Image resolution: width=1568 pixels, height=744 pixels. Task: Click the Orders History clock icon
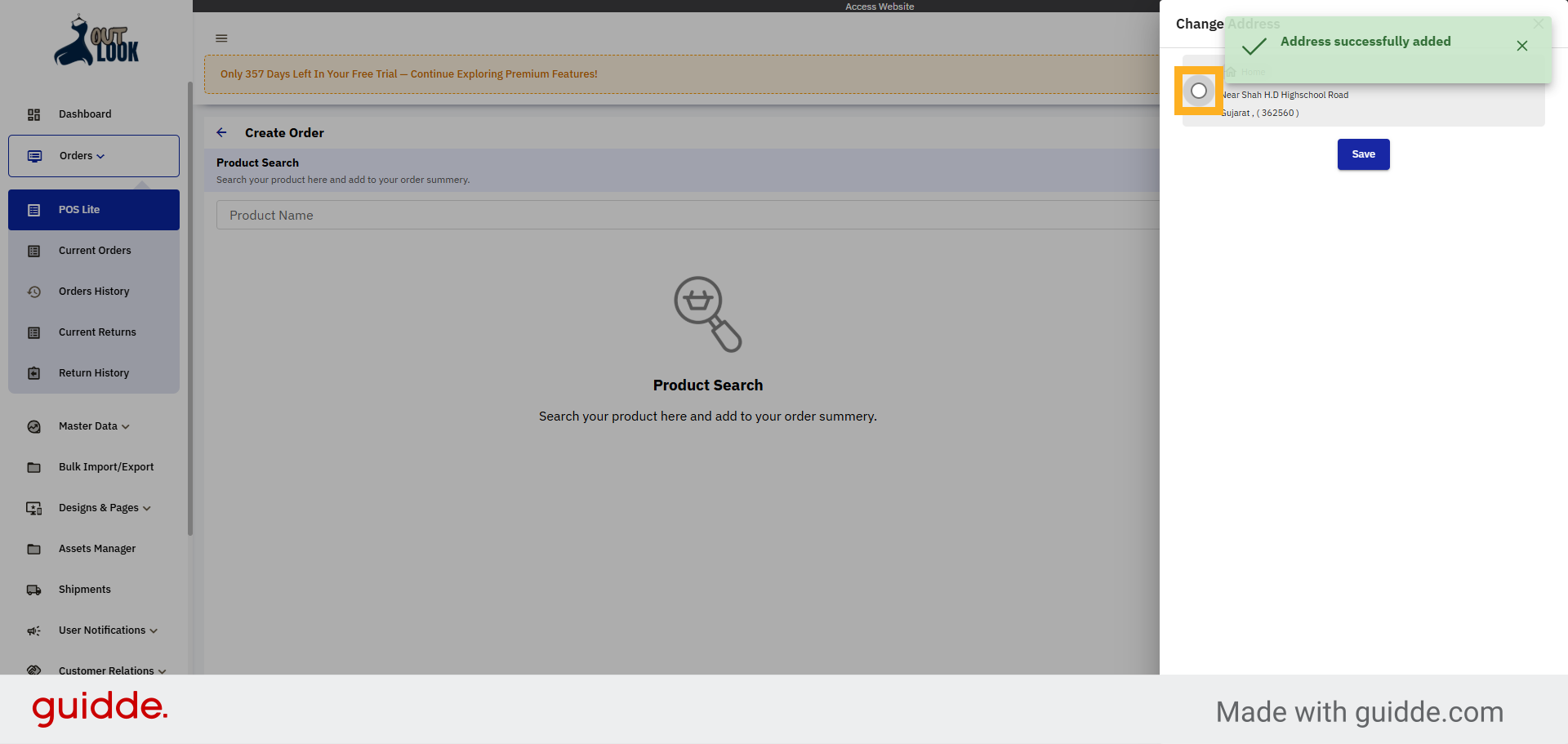tap(33, 292)
